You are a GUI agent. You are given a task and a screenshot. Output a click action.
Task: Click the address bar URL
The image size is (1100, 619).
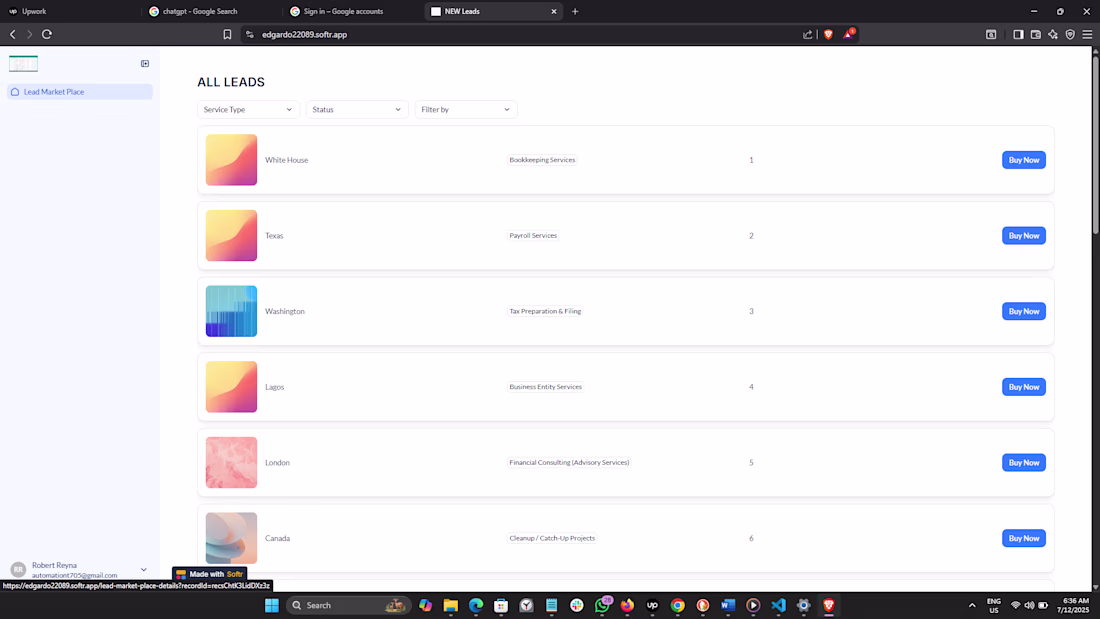click(304, 34)
